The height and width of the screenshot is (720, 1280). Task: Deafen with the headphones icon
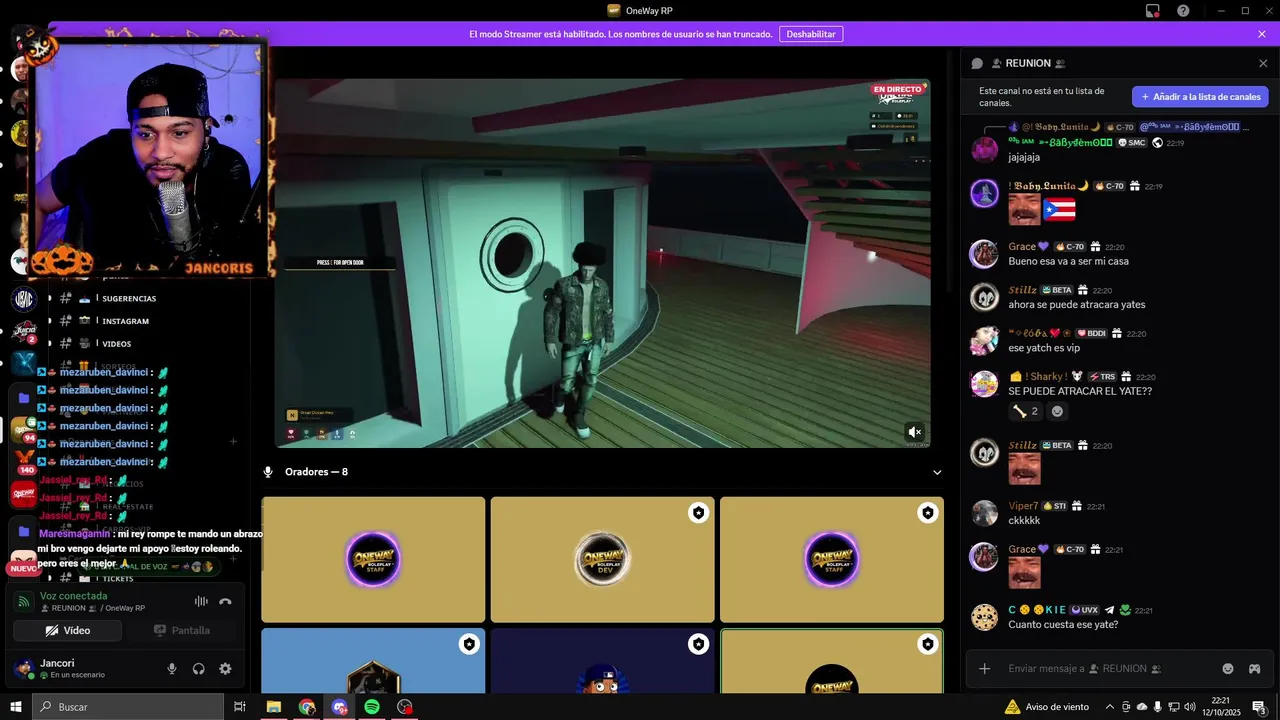(198, 669)
